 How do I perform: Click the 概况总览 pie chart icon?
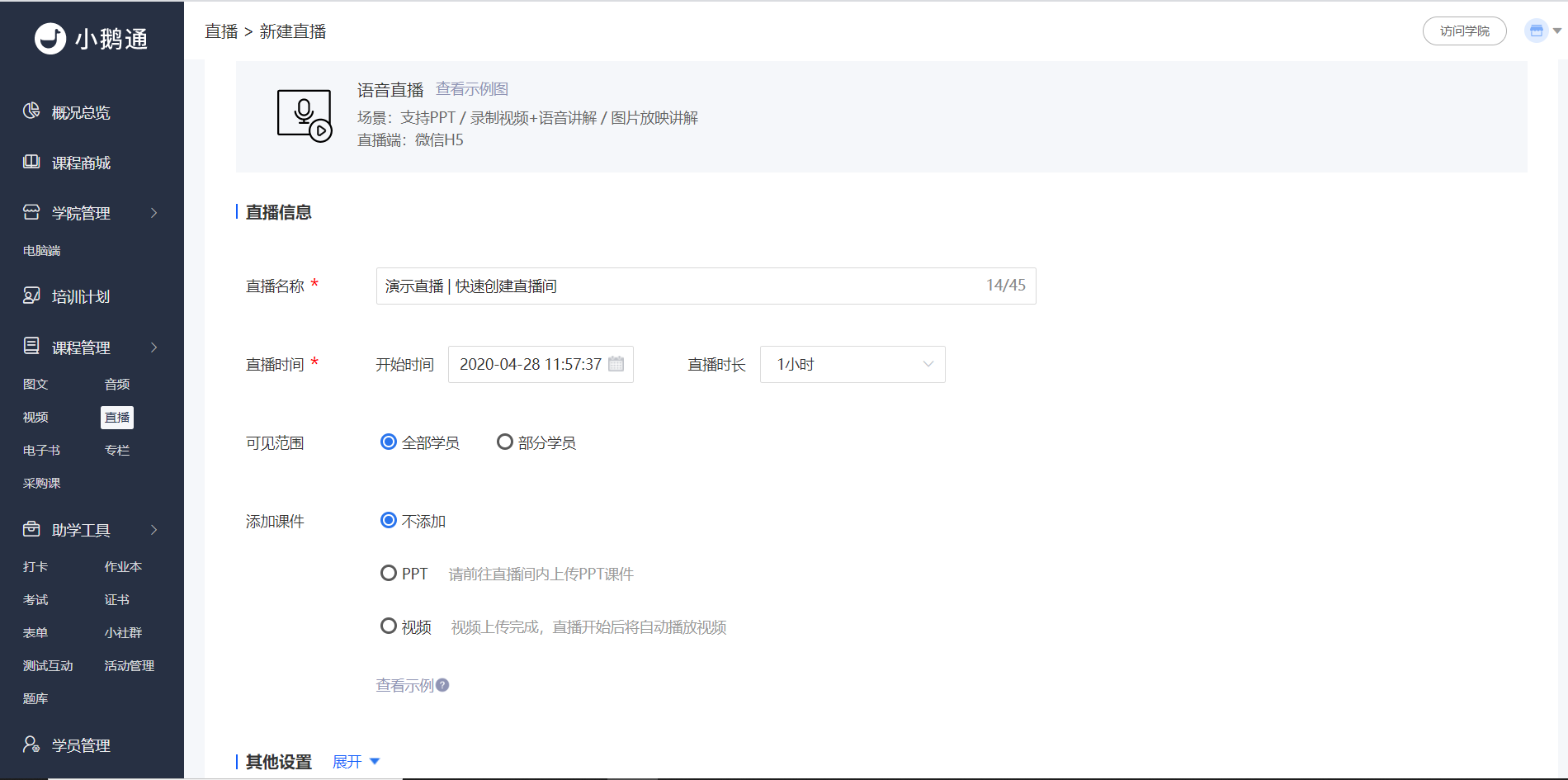(x=31, y=111)
